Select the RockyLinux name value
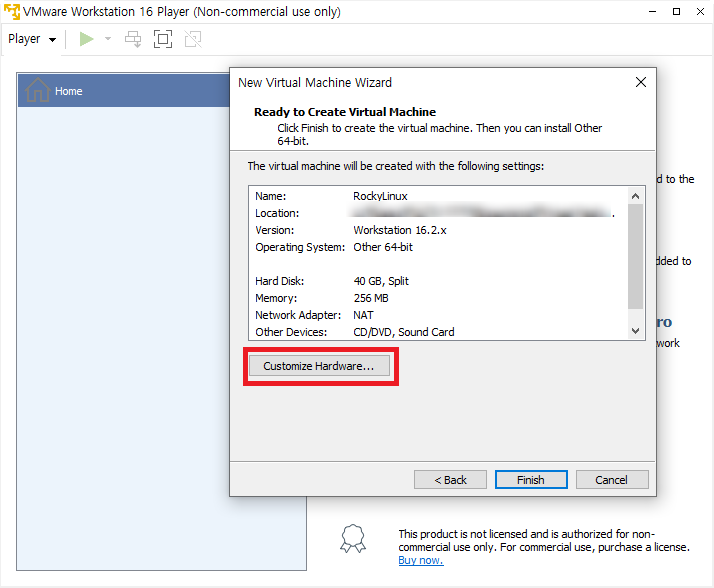714x588 pixels. pyautogui.click(x=380, y=196)
